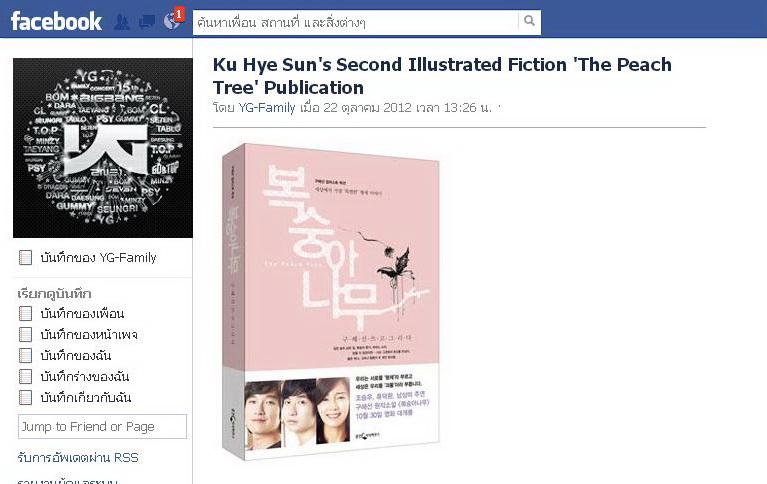This screenshot has width=767, height=484.
Task: Click the note icon beside บันทึกเกี่ยวกับฉัน
Action: point(25,397)
